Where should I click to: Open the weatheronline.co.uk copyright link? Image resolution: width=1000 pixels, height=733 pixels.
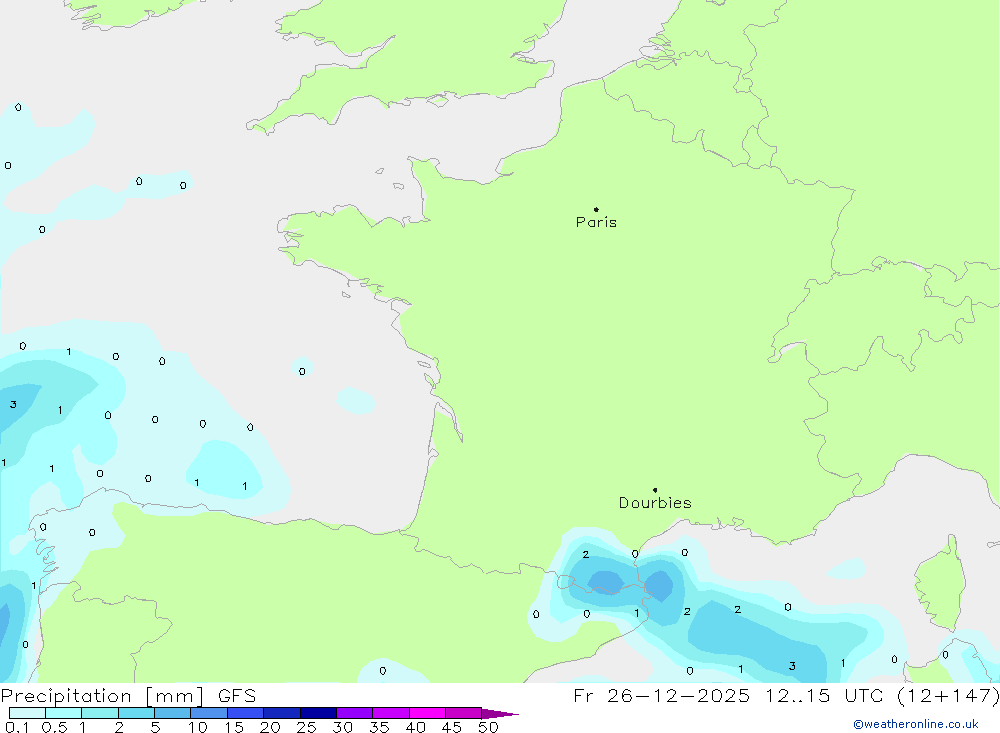pyautogui.click(x=916, y=724)
